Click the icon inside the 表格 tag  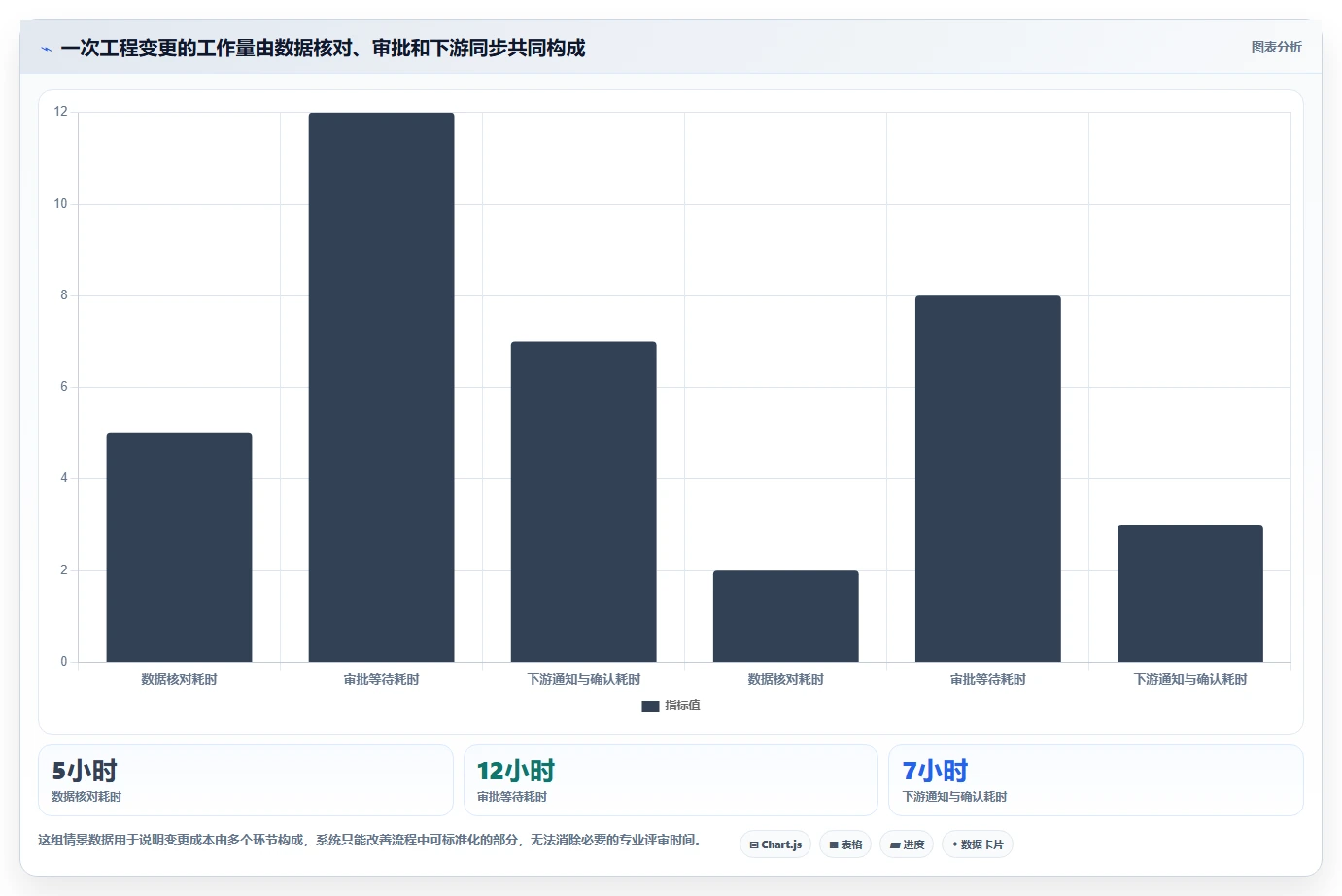click(833, 845)
